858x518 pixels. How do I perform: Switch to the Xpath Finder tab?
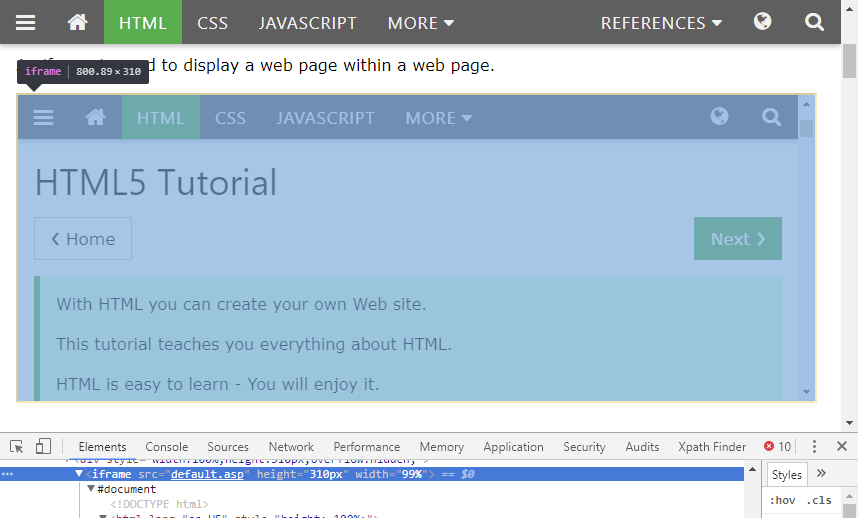(712, 447)
